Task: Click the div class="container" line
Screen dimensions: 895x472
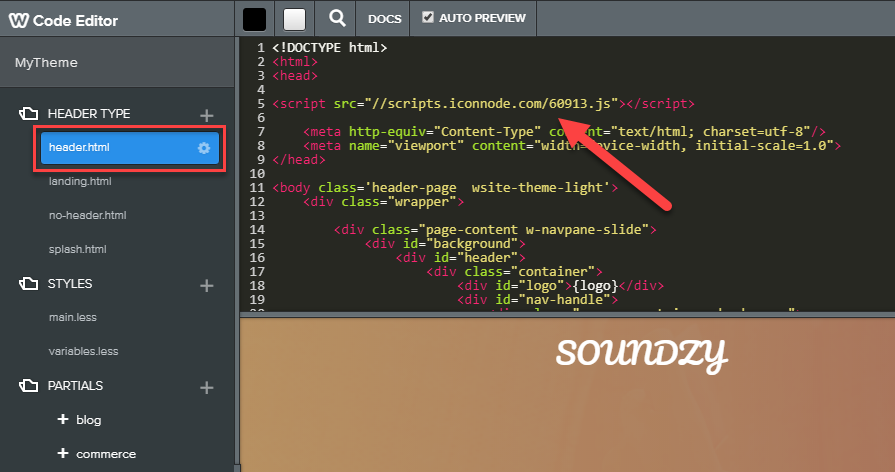Action: 514,272
